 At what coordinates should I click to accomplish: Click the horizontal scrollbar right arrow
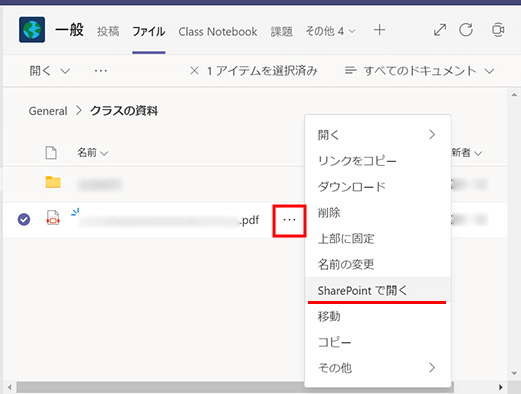click(500, 387)
